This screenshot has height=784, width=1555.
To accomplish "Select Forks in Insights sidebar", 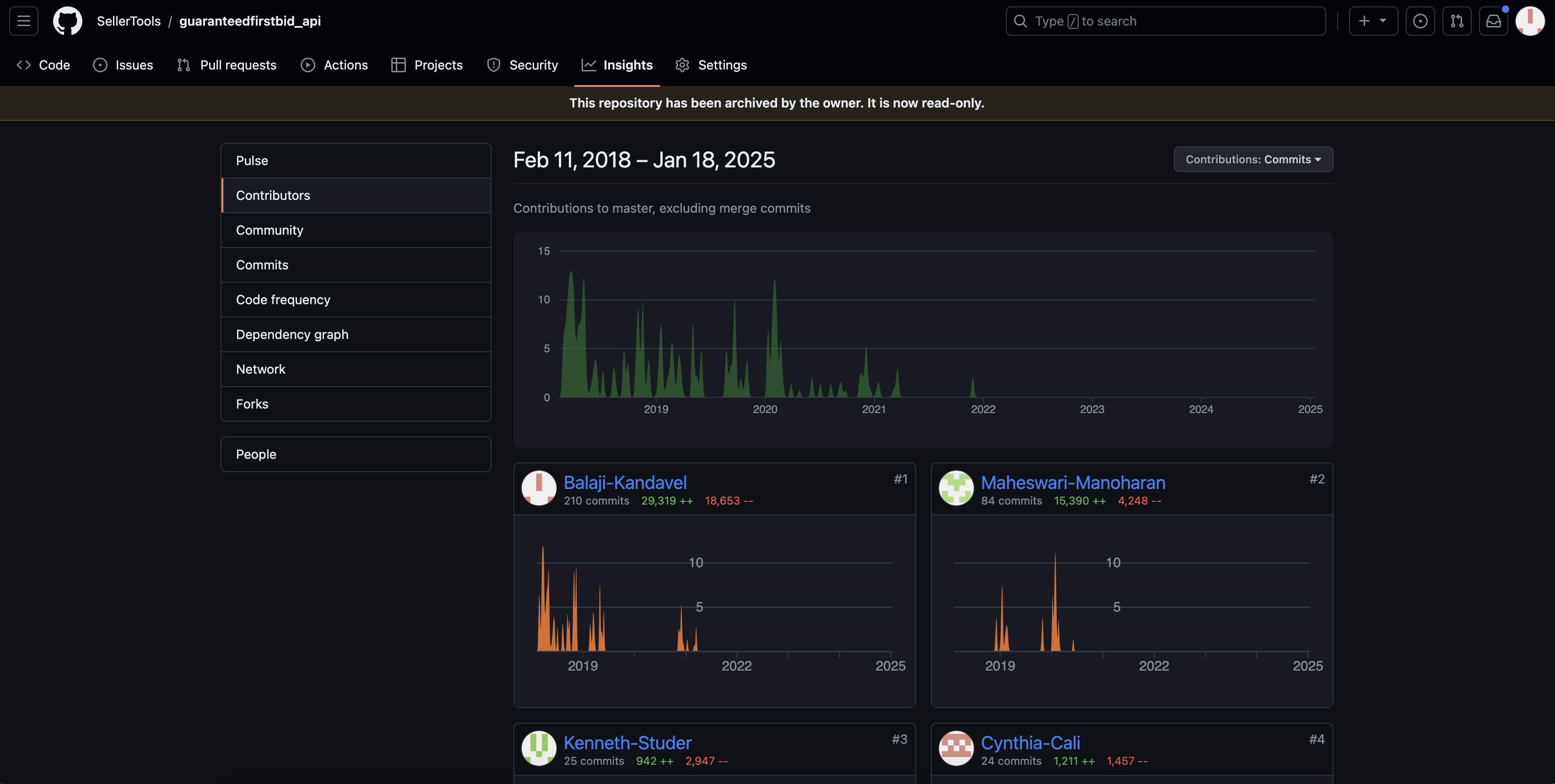I will (356, 404).
